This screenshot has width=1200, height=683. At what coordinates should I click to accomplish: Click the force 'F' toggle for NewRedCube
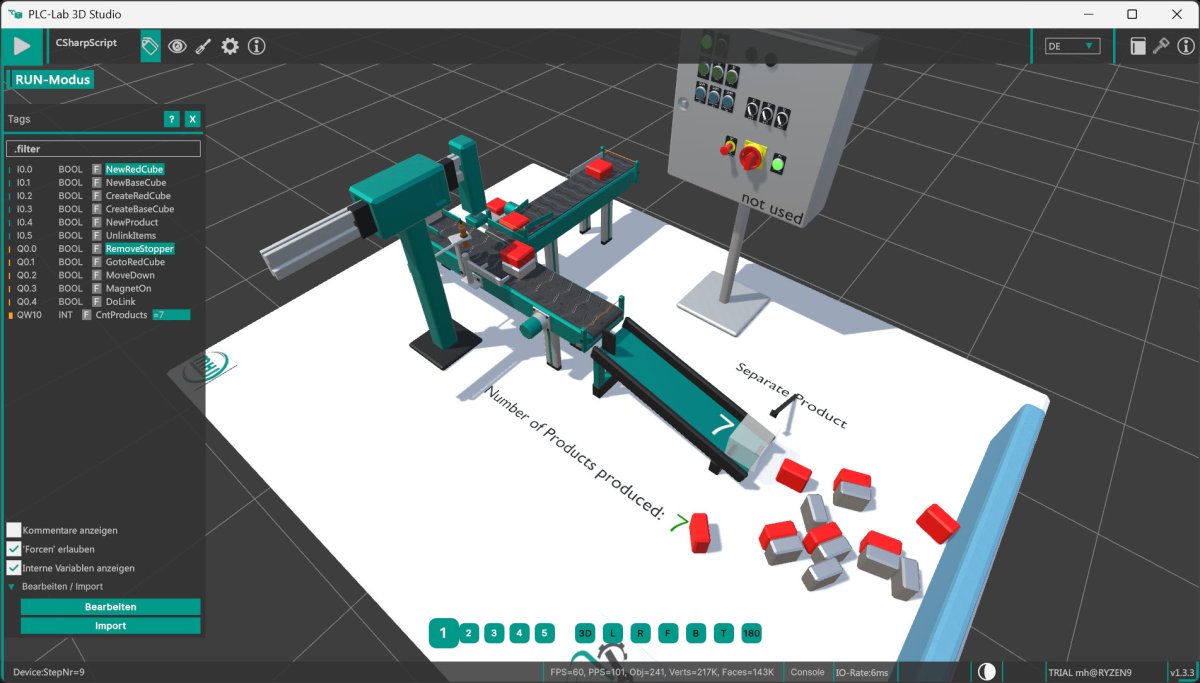pyautogui.click(x=97, y=170)
